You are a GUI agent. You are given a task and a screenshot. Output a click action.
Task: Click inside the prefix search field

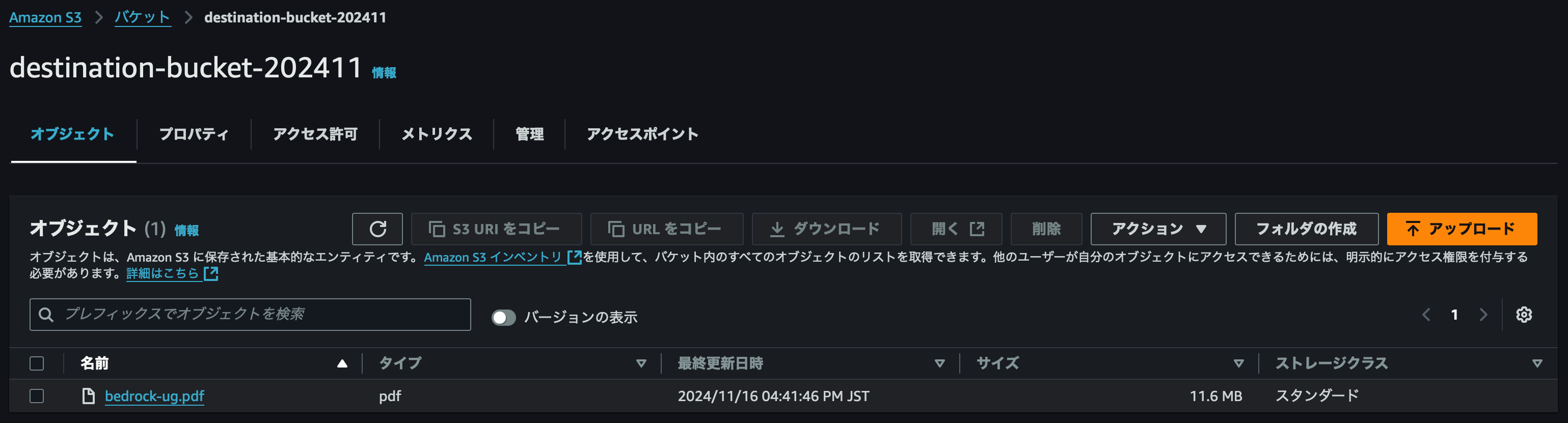point(244,315)
